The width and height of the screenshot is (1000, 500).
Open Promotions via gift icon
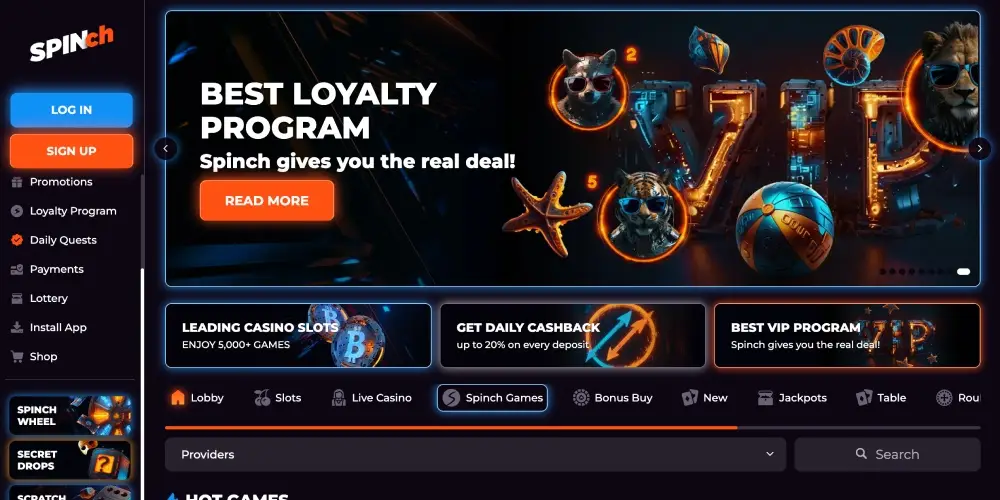click(17, 182)
